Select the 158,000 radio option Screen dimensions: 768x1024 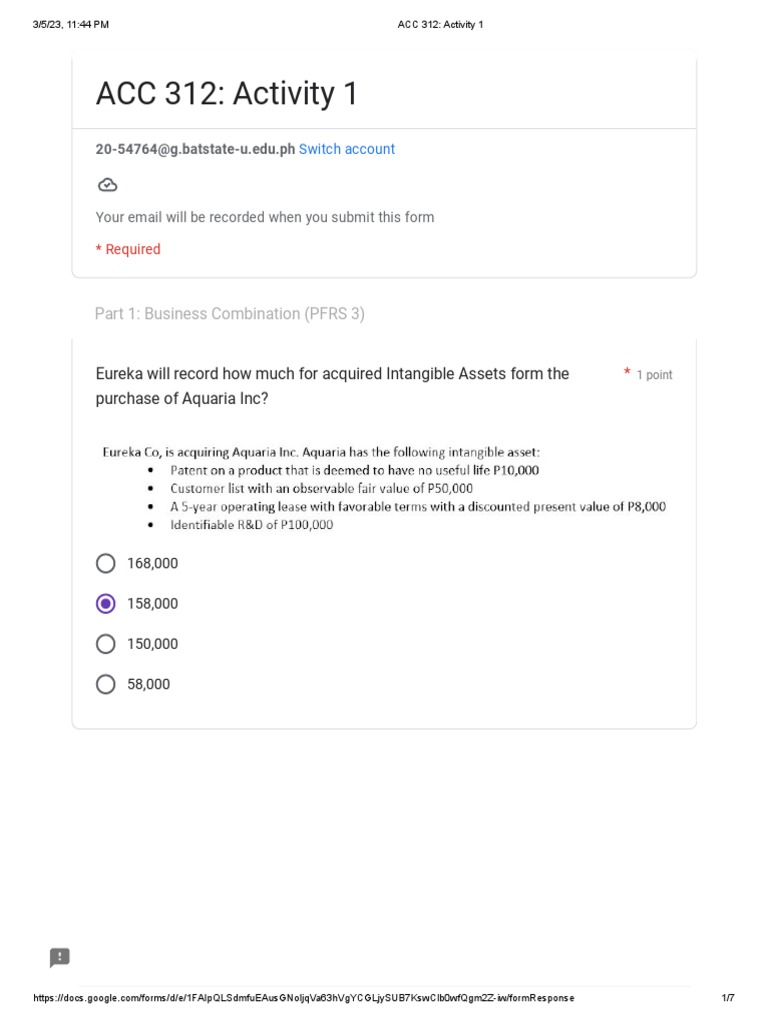coord(106,604)
